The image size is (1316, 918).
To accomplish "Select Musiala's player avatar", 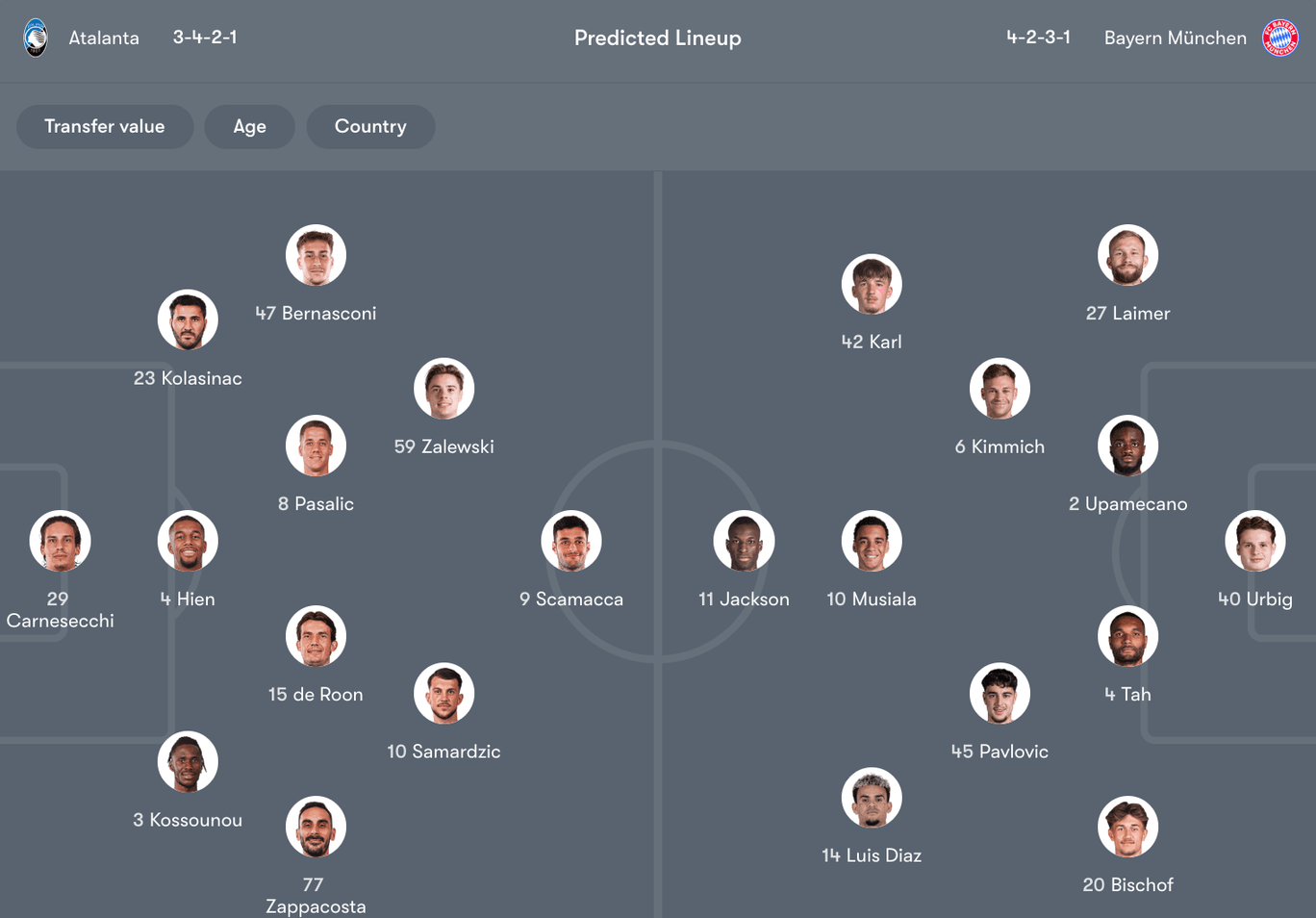I will point(872,541).
